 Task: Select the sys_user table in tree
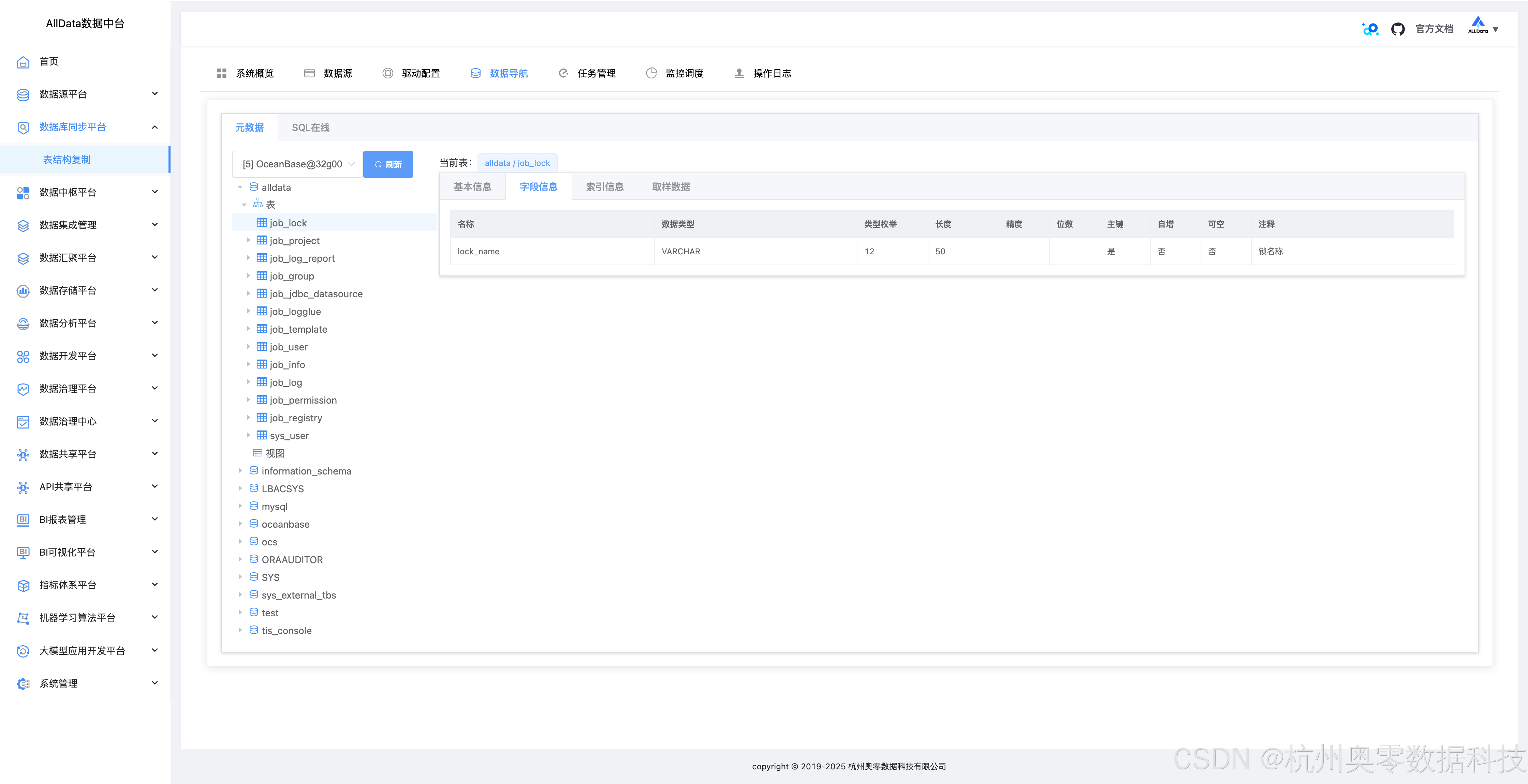[x=289, y=436]
